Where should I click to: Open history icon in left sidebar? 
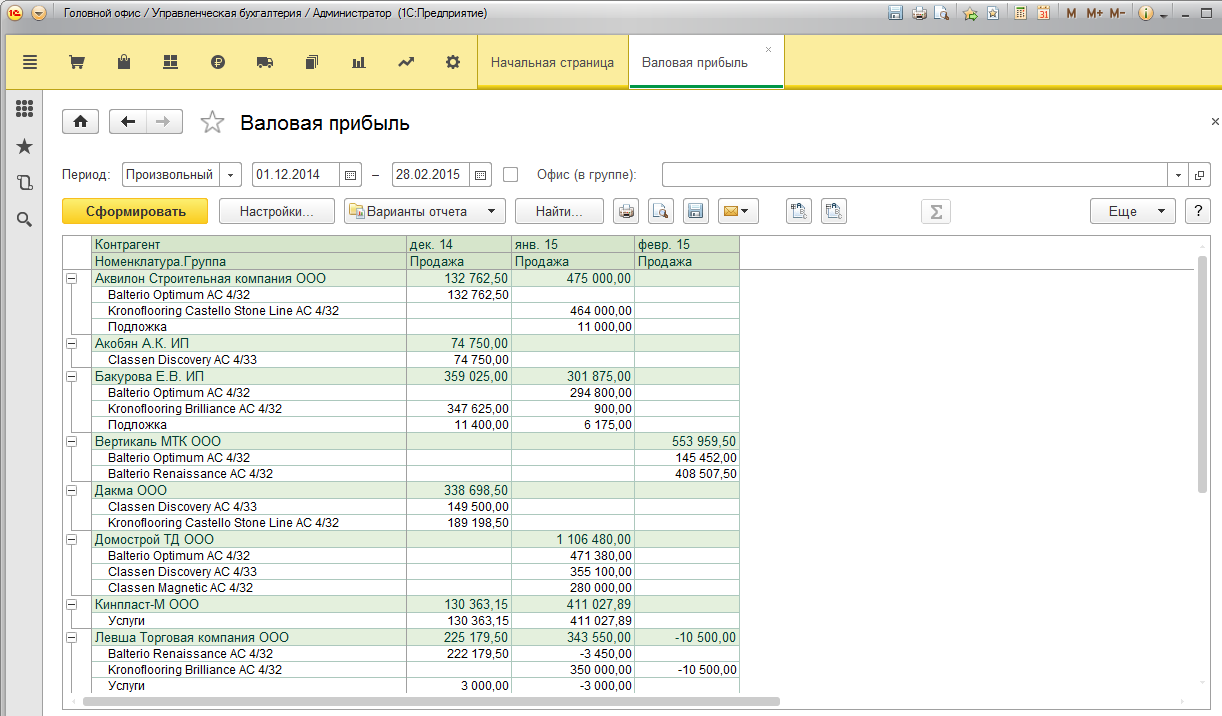(x=25, y=182)
